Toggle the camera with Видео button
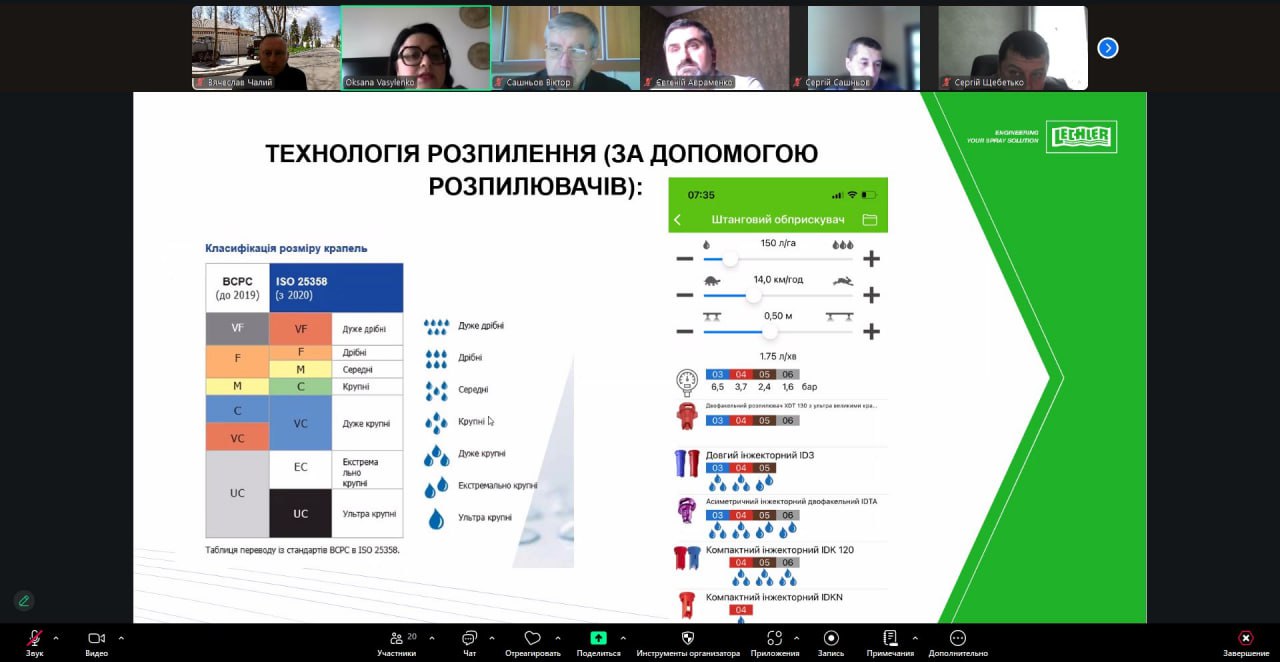The height and width of the screenshot is (662, 1280). (96, 638)
